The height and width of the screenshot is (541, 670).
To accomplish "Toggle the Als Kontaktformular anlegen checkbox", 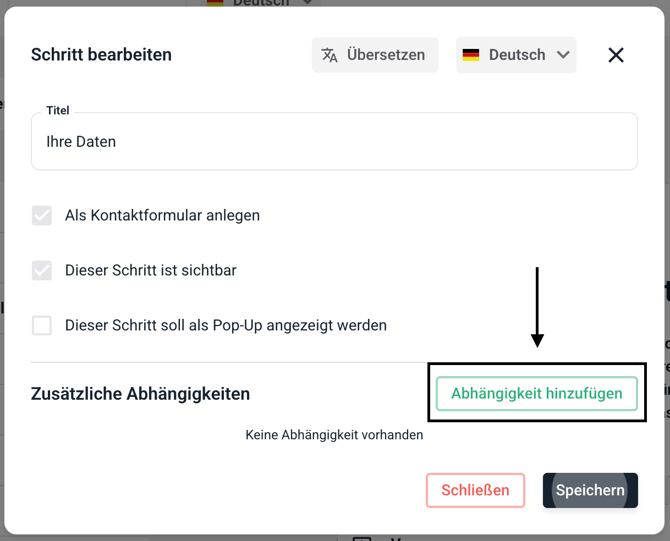I will (42, 215).
